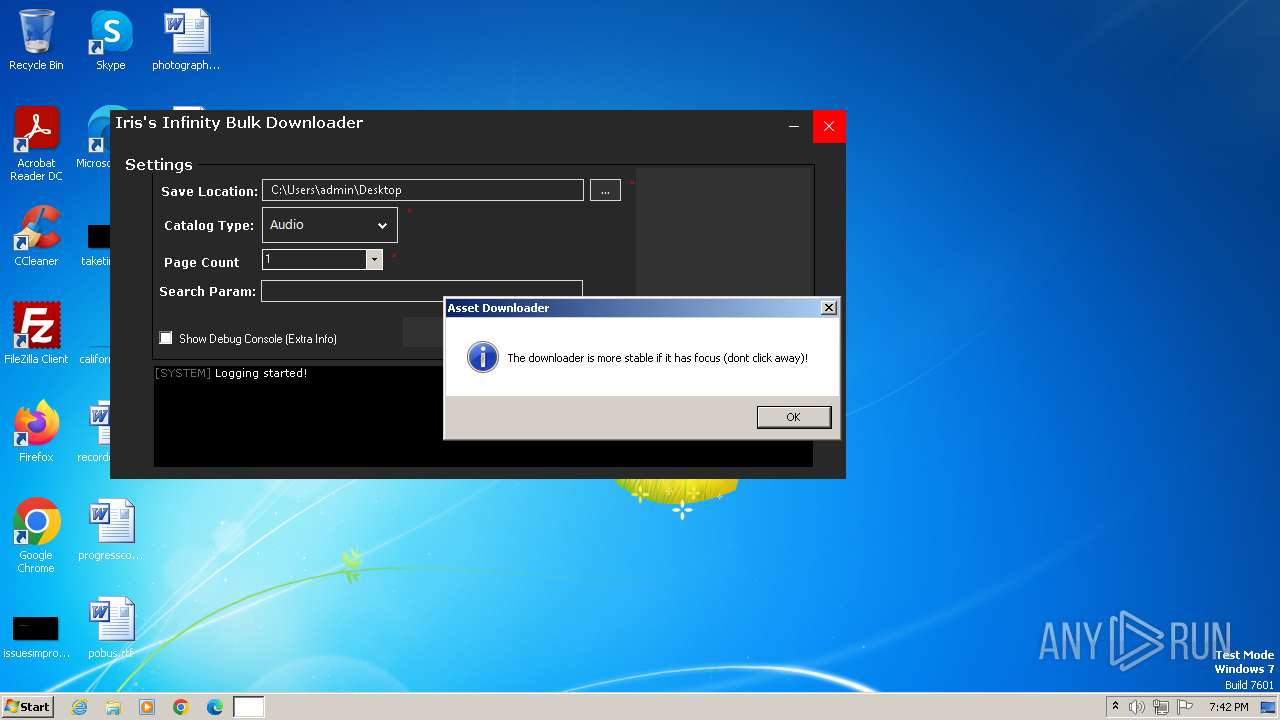Select FileZilla Client desktop icon
The height and width of the screenshot is (720, 1280).
pos(36,334)
